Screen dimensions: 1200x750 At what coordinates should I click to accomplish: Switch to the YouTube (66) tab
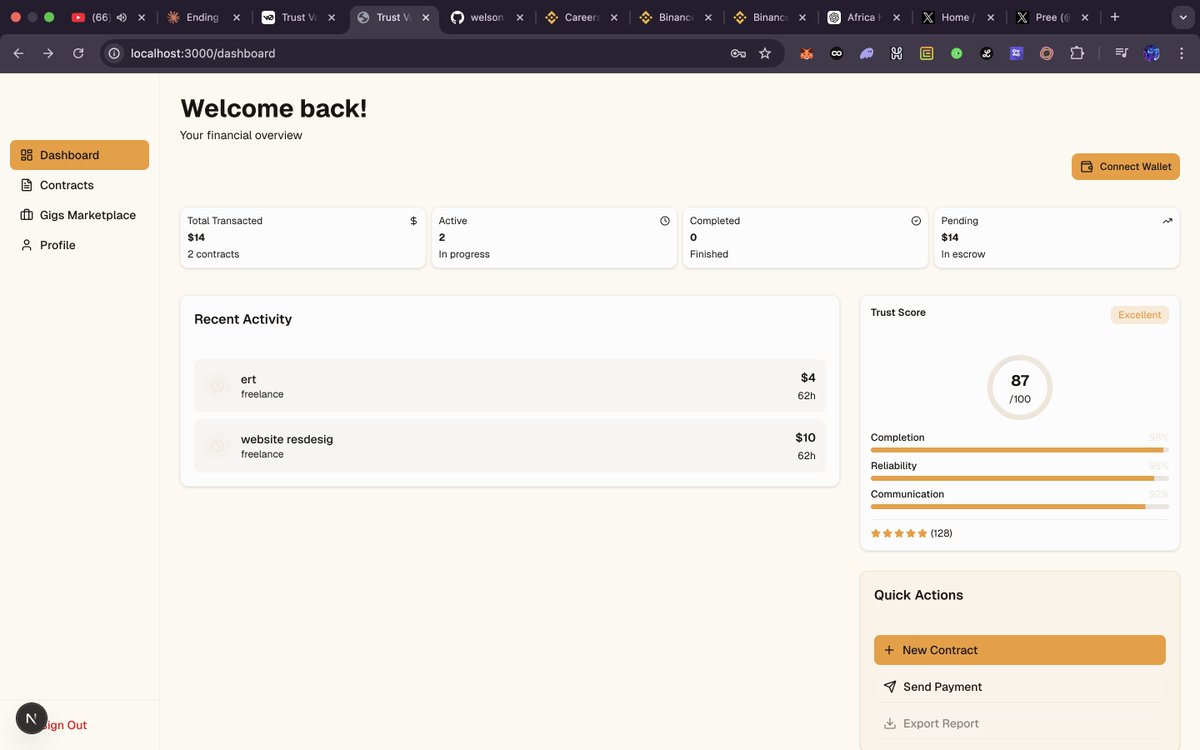108,17
